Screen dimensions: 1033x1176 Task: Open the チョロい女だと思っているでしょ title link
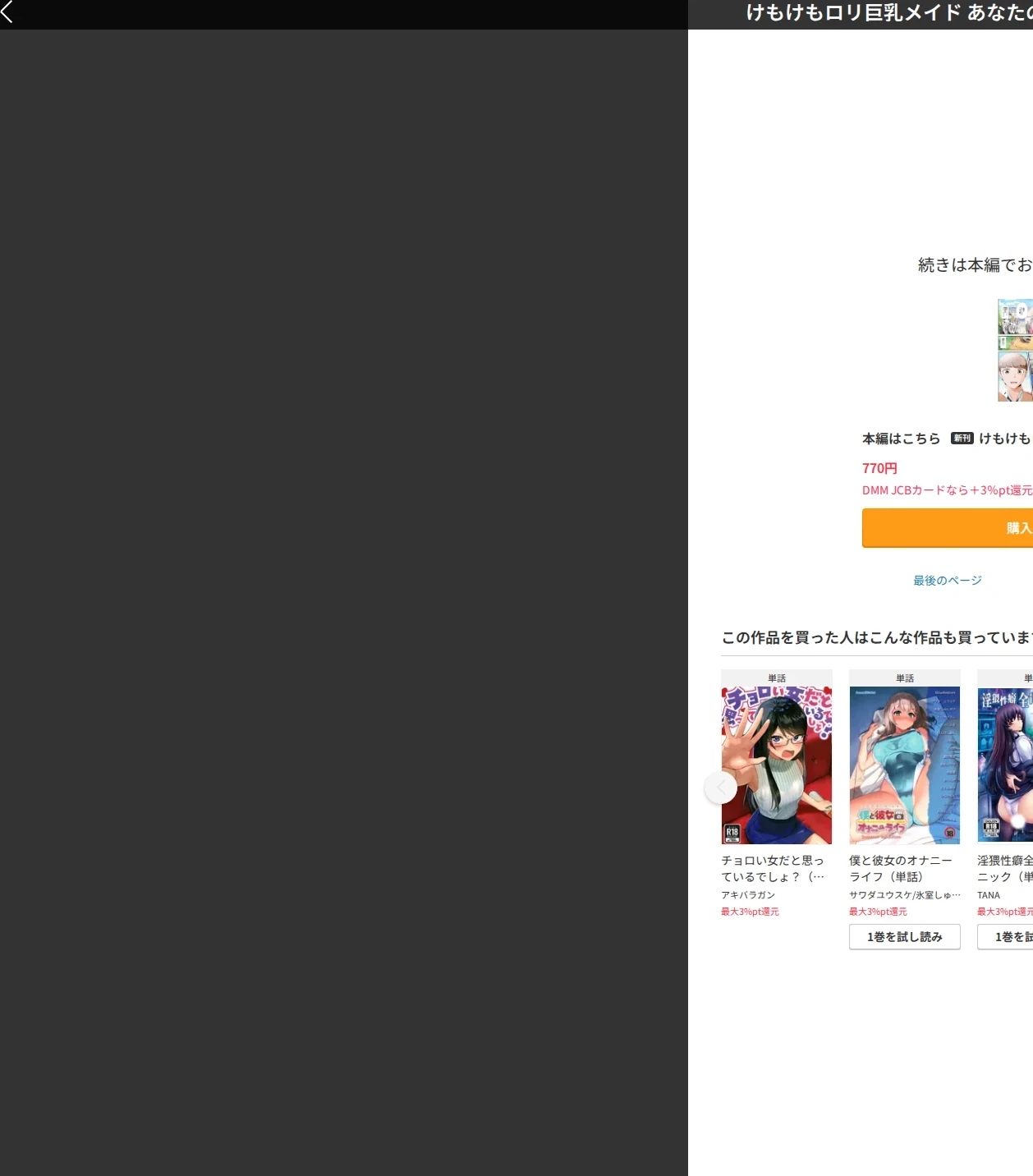click(773, 868)
